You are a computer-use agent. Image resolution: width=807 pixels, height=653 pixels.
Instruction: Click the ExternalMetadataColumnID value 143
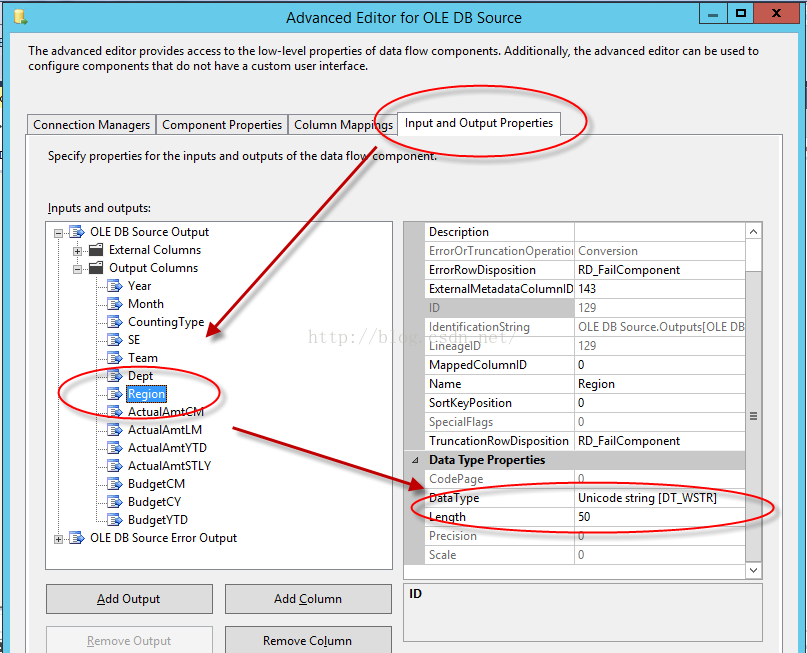(660, 289)
